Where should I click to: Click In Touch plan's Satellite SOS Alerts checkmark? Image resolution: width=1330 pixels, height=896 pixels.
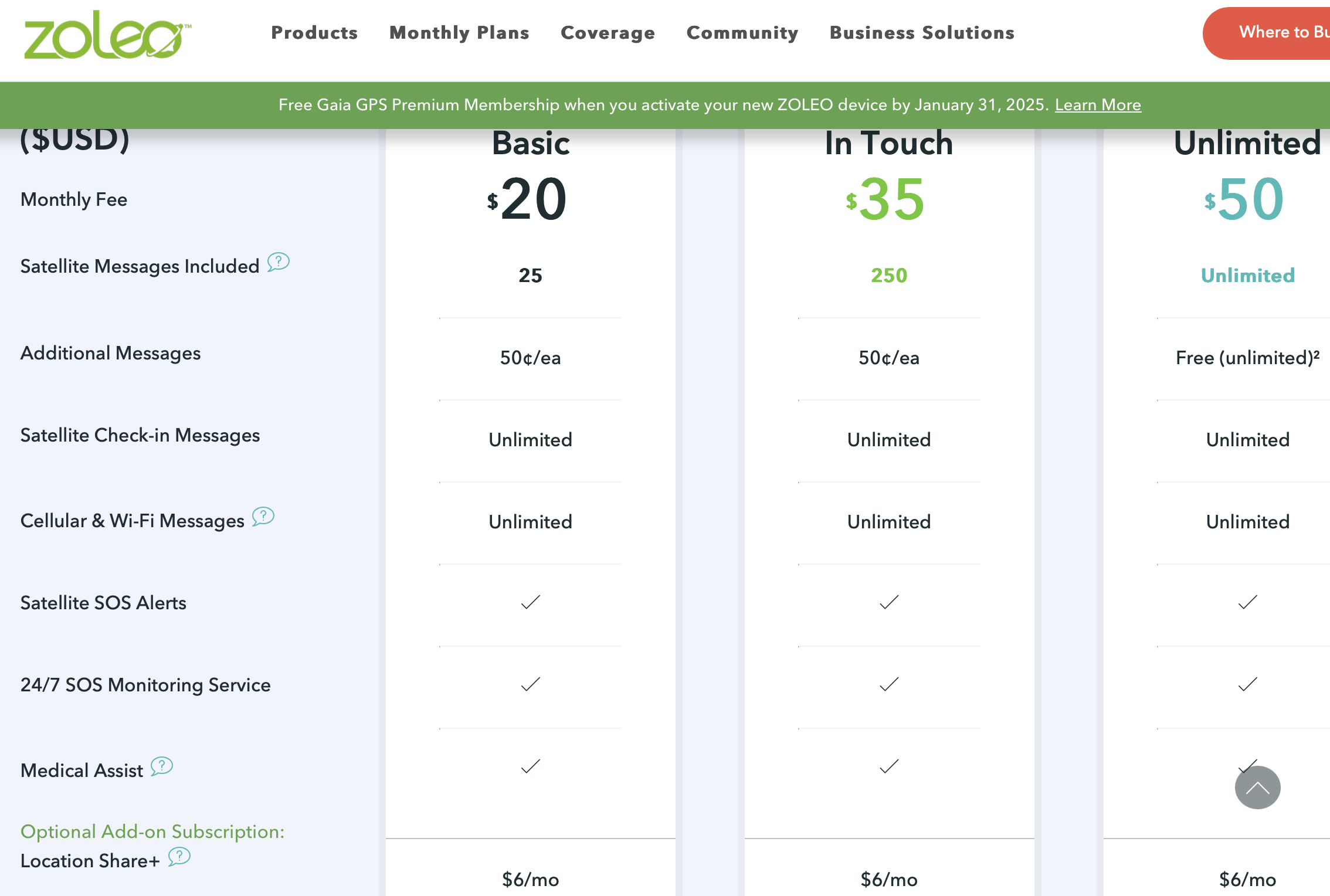pos(889,602)
